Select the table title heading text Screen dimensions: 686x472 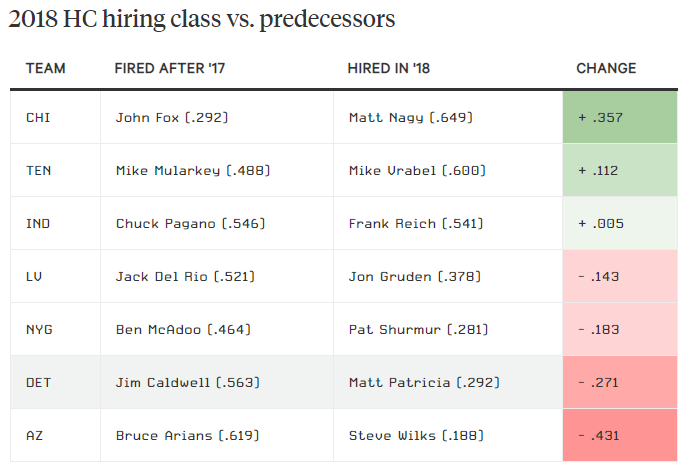[x=201, y=20]
